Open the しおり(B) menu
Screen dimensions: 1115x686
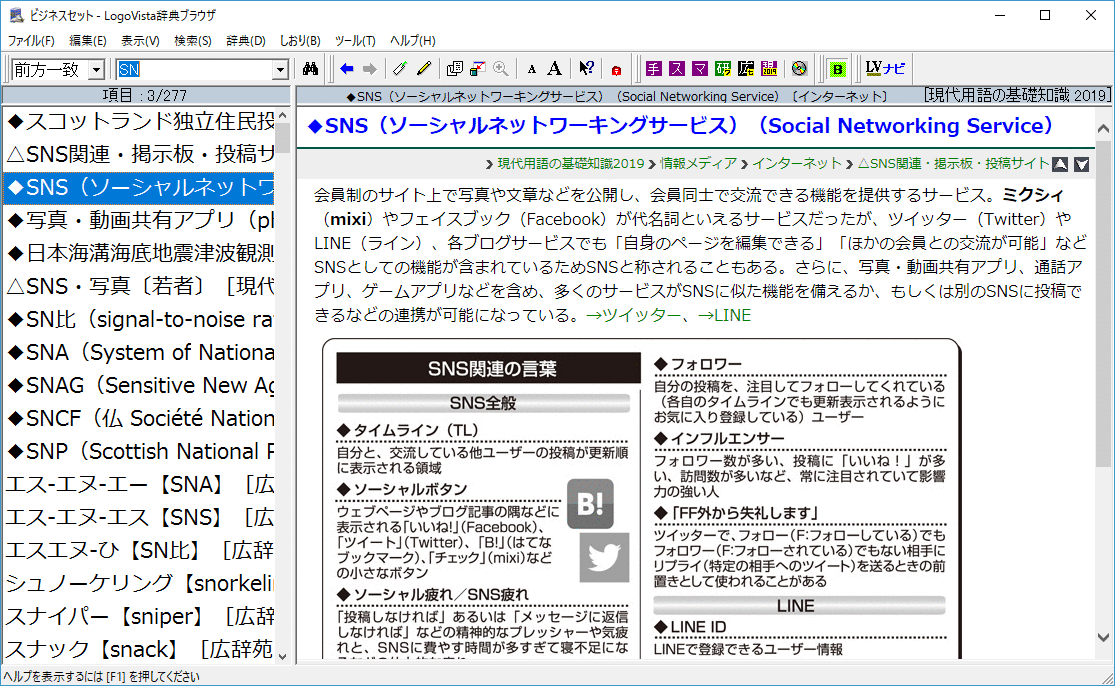pos(300,41)
